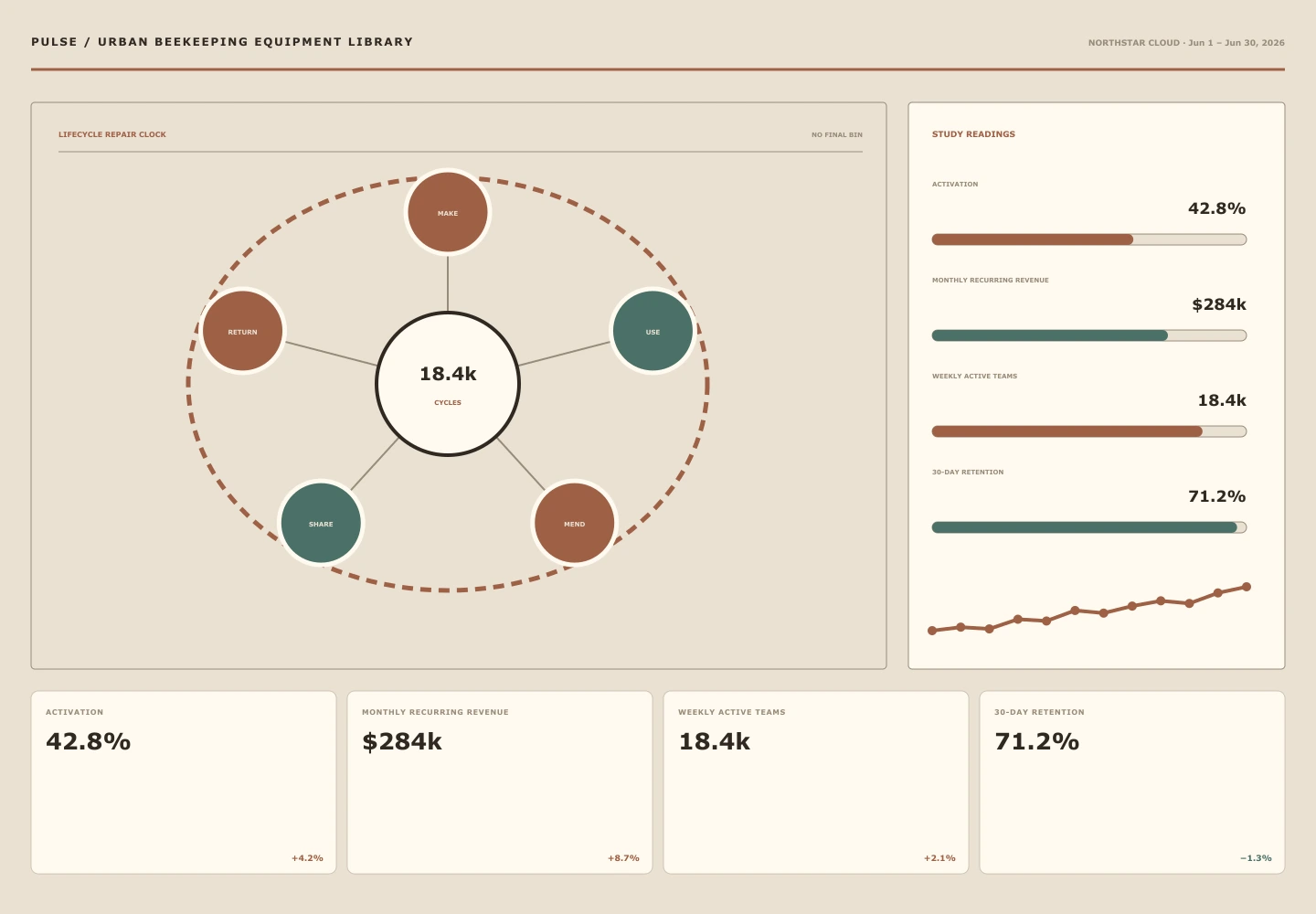Image resolution: width=1316 pixels, height=914 pixels.
Task: Click the Weekly Active Teams progress bar
Action: tap(1089, 431)
